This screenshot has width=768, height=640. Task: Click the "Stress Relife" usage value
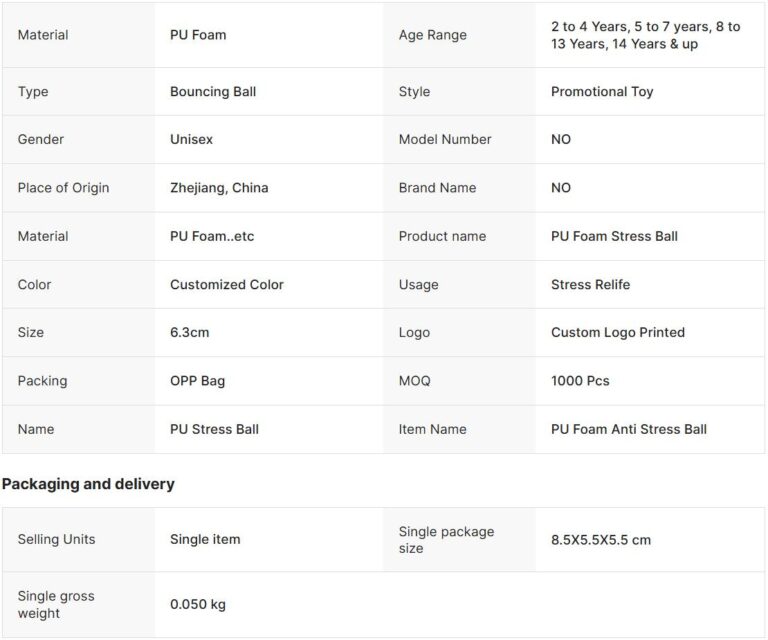[590, 285]
